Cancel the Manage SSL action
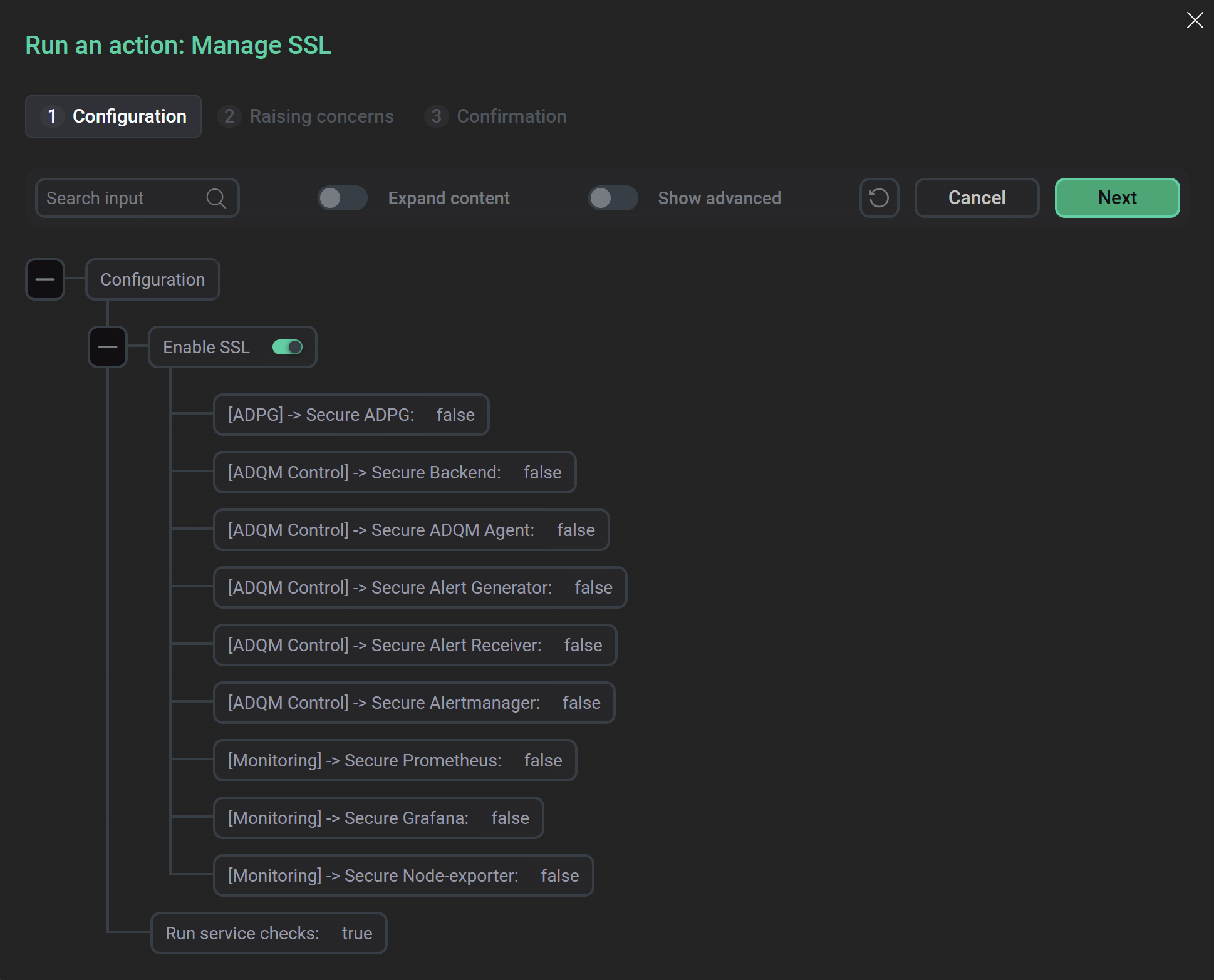This screenshot has width=1214, height=980. (x=976, y=198)
